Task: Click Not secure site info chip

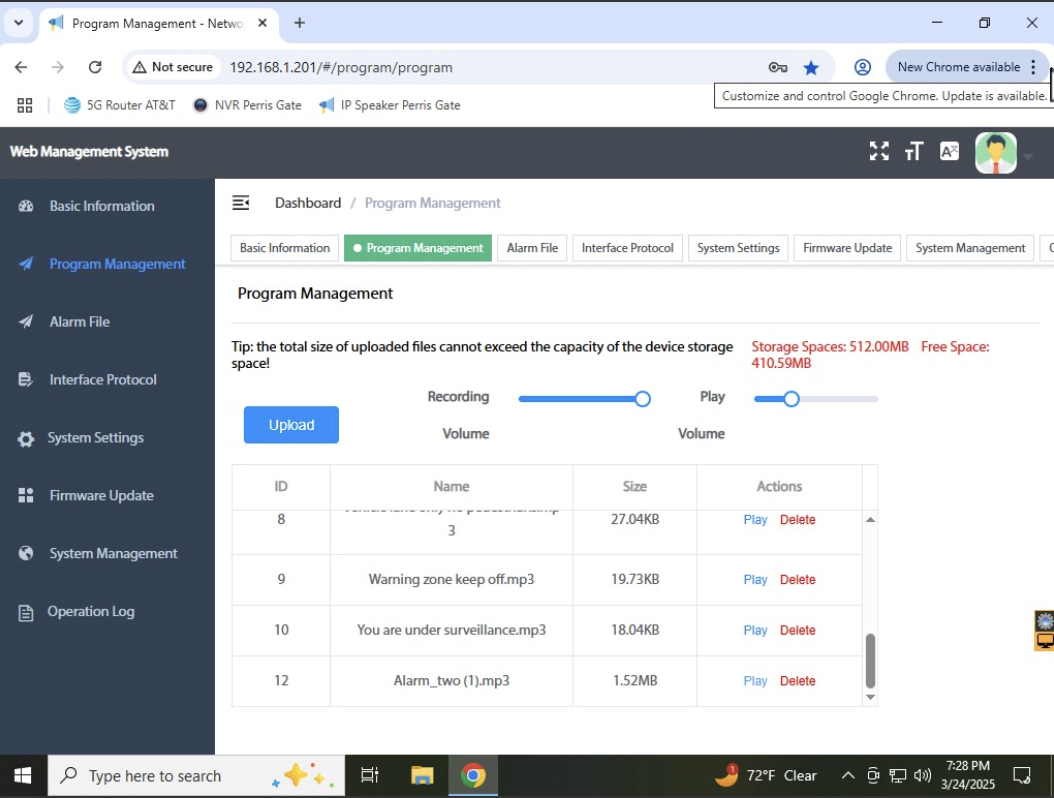Action: [x=173, y=67]
